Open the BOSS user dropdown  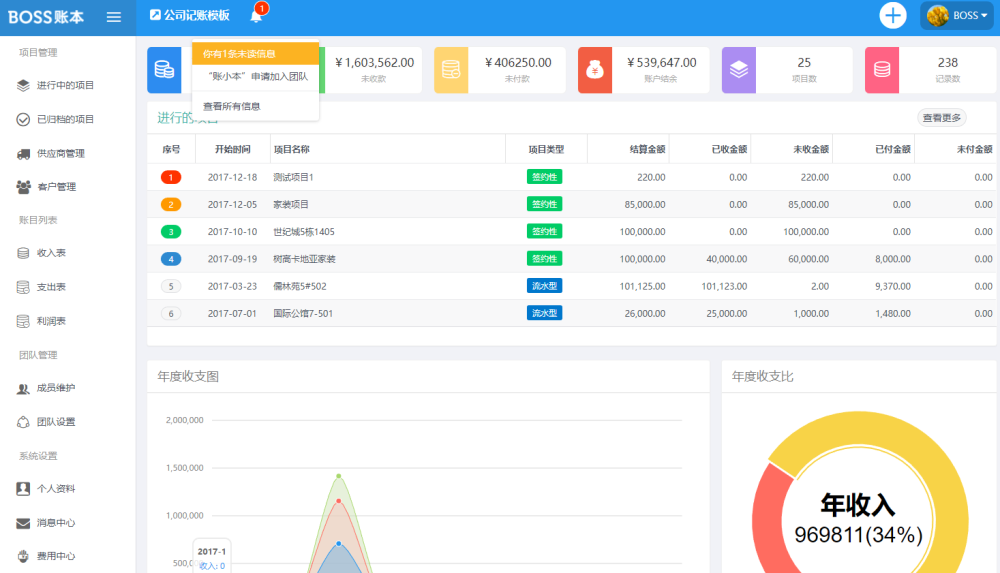tap(957, 15)
